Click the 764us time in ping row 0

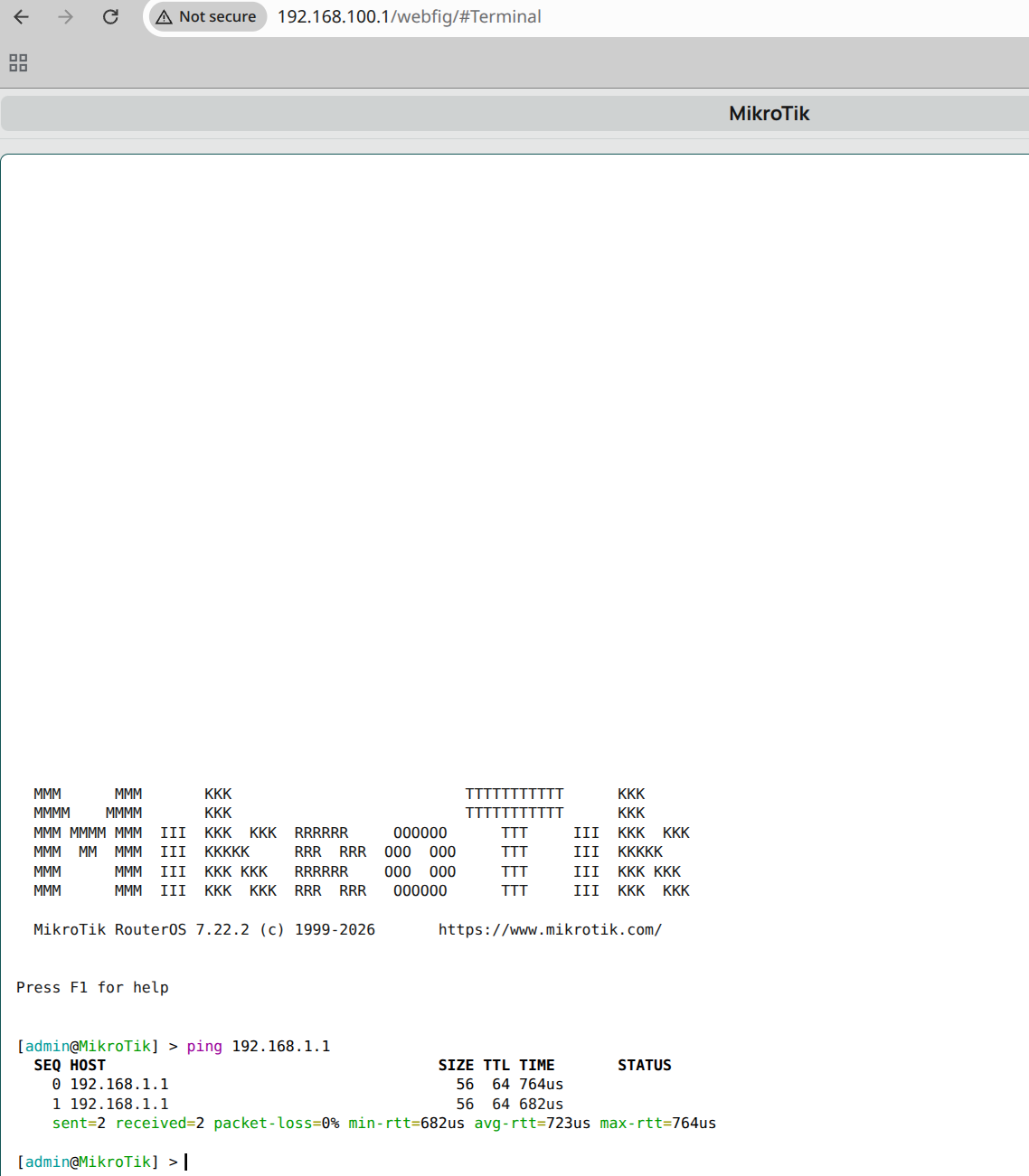pos(541,1084)
